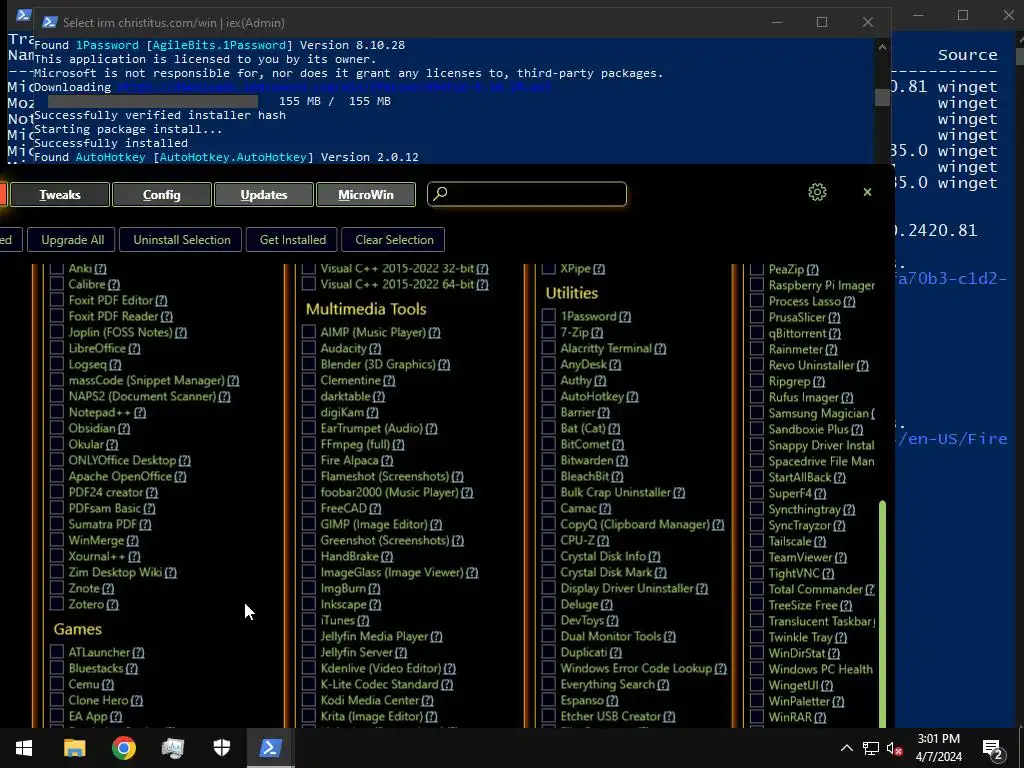
Task: Open info (?) link next to Bitwarden
Action: (x=622, y=461)
